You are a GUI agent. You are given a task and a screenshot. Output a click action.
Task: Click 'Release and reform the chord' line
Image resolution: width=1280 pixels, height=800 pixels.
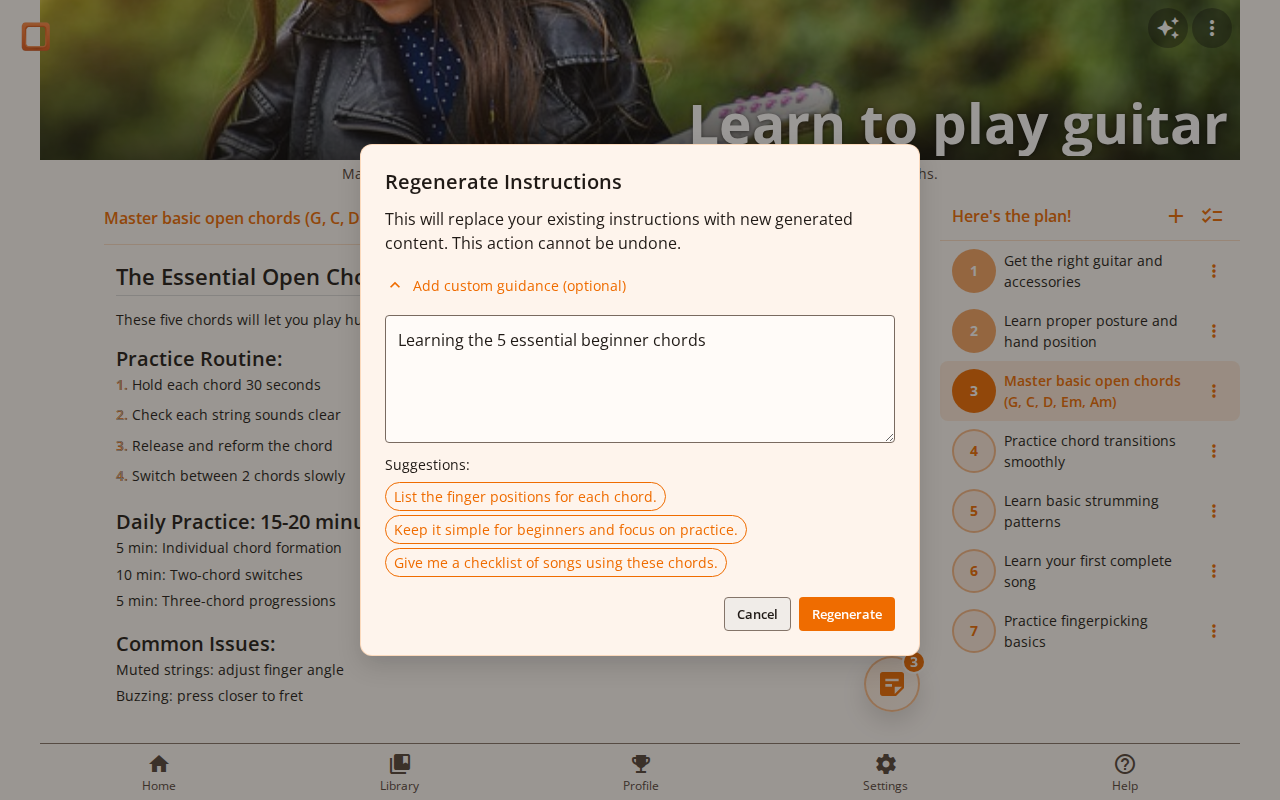[x=232, y=446]
